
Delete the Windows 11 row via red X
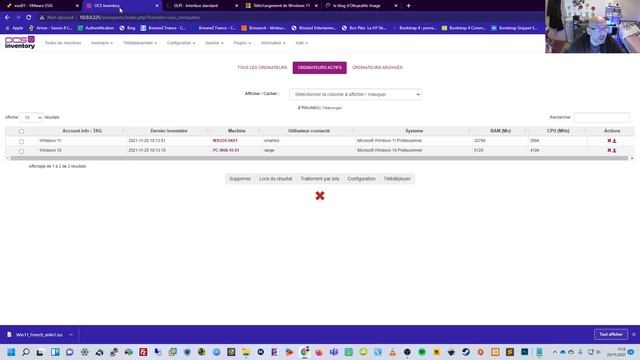point(609,140)
